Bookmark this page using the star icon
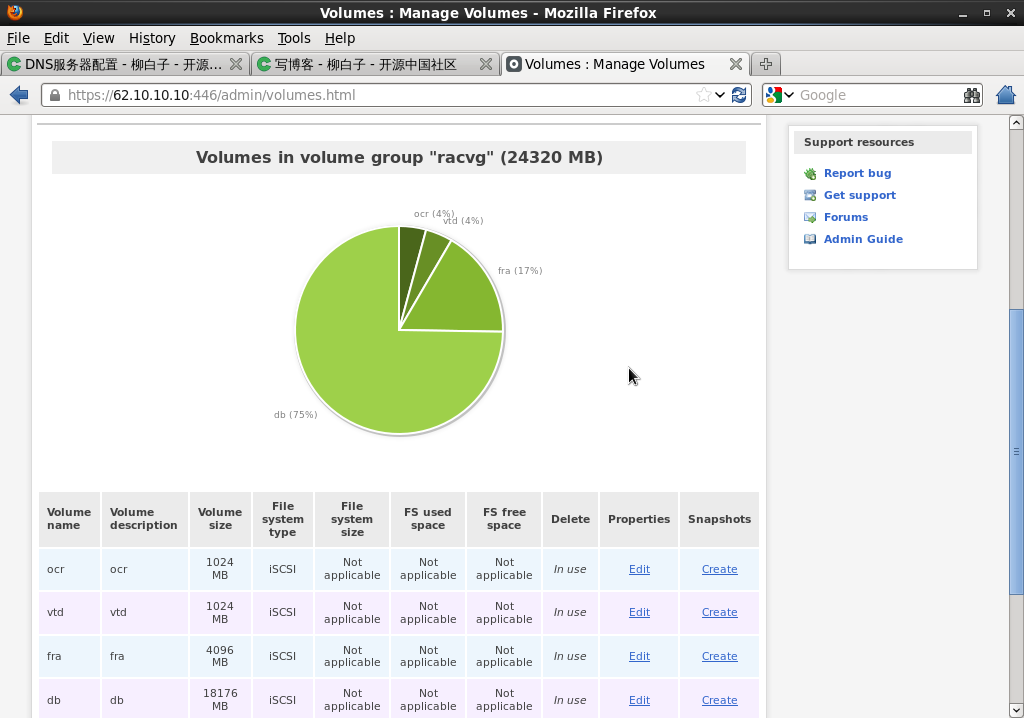 click(x=704, y=95)
